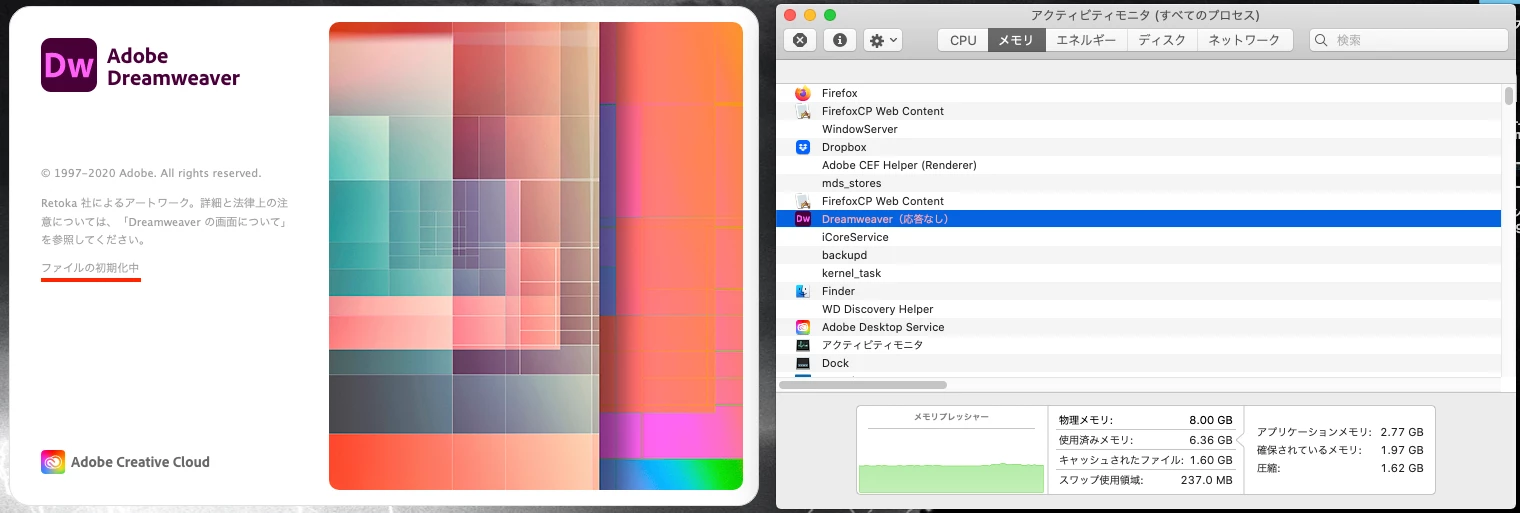Select Adobe Desktop Service process row
1520x513 pixels.
coord(1139,327)
